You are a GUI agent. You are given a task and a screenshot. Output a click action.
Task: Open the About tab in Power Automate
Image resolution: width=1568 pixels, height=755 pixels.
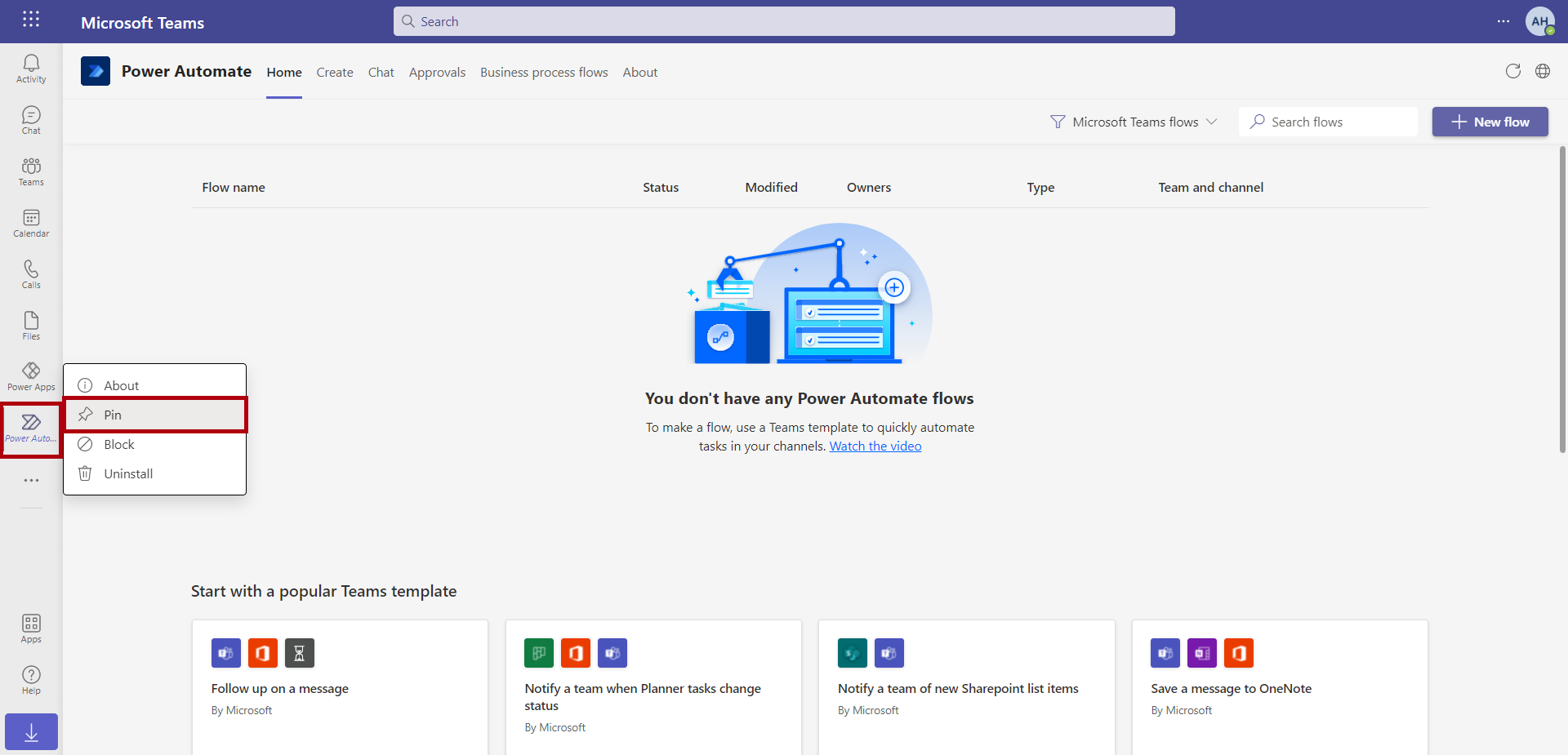640,72
